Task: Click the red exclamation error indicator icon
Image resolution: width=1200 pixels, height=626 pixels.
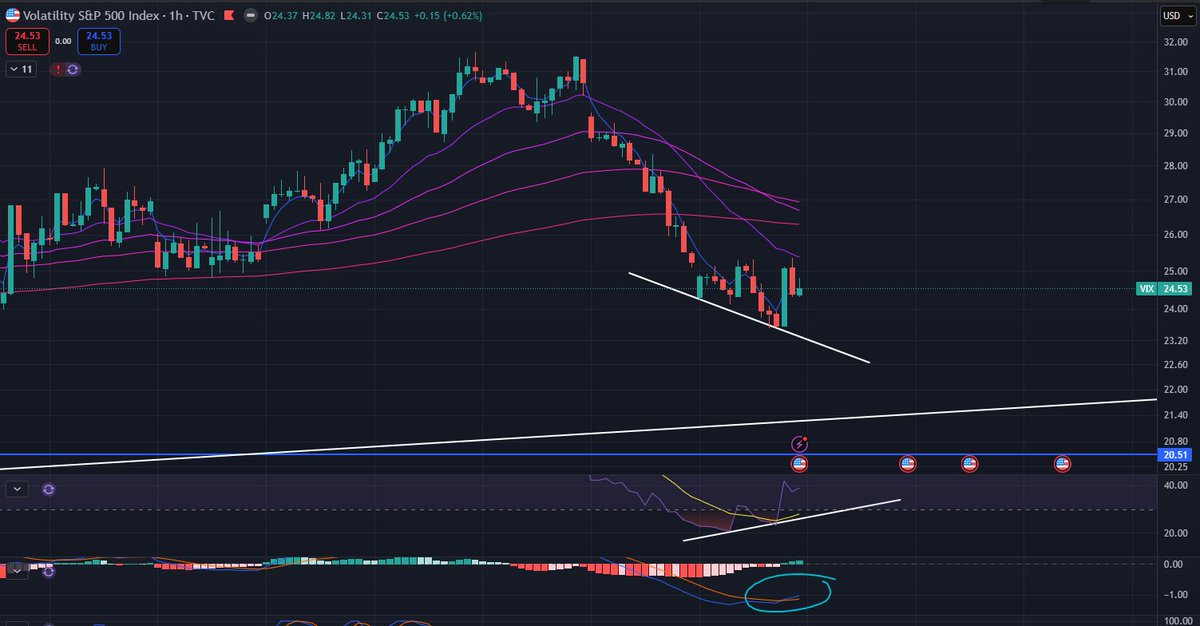Action: [x=58, y=69]
